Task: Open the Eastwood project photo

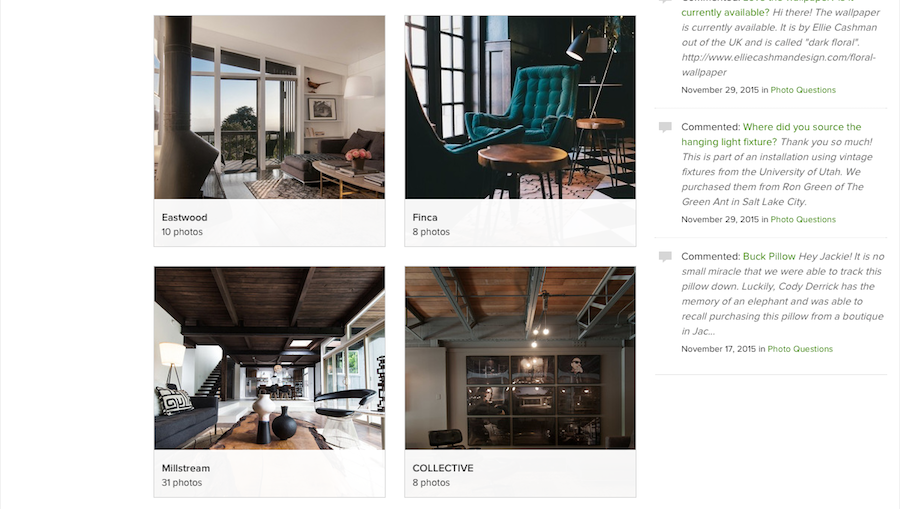Action: tap(269, 107)
